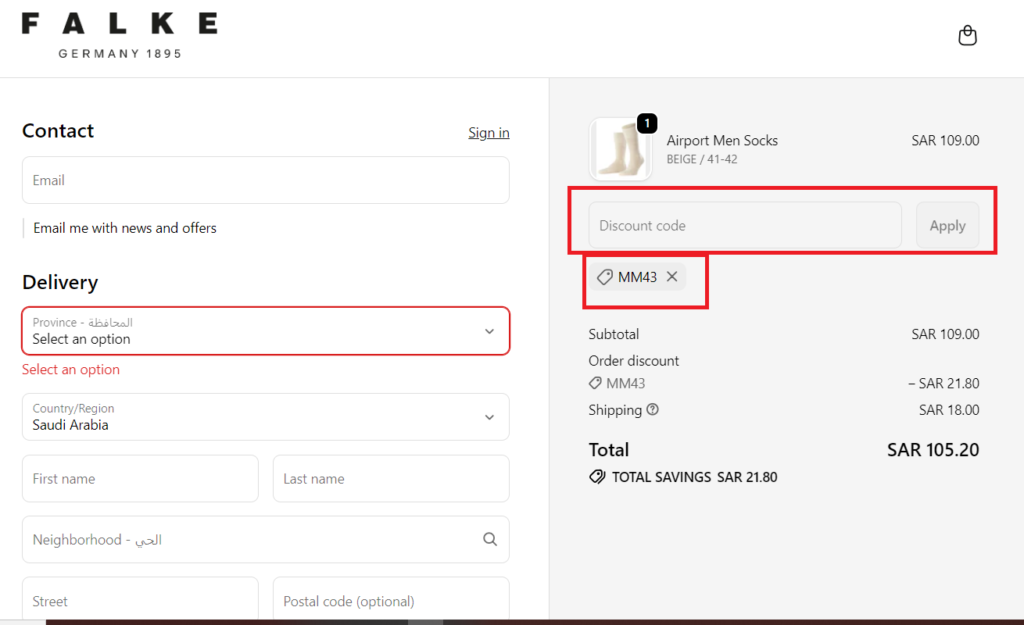Click the Street input field

(140, 598)
